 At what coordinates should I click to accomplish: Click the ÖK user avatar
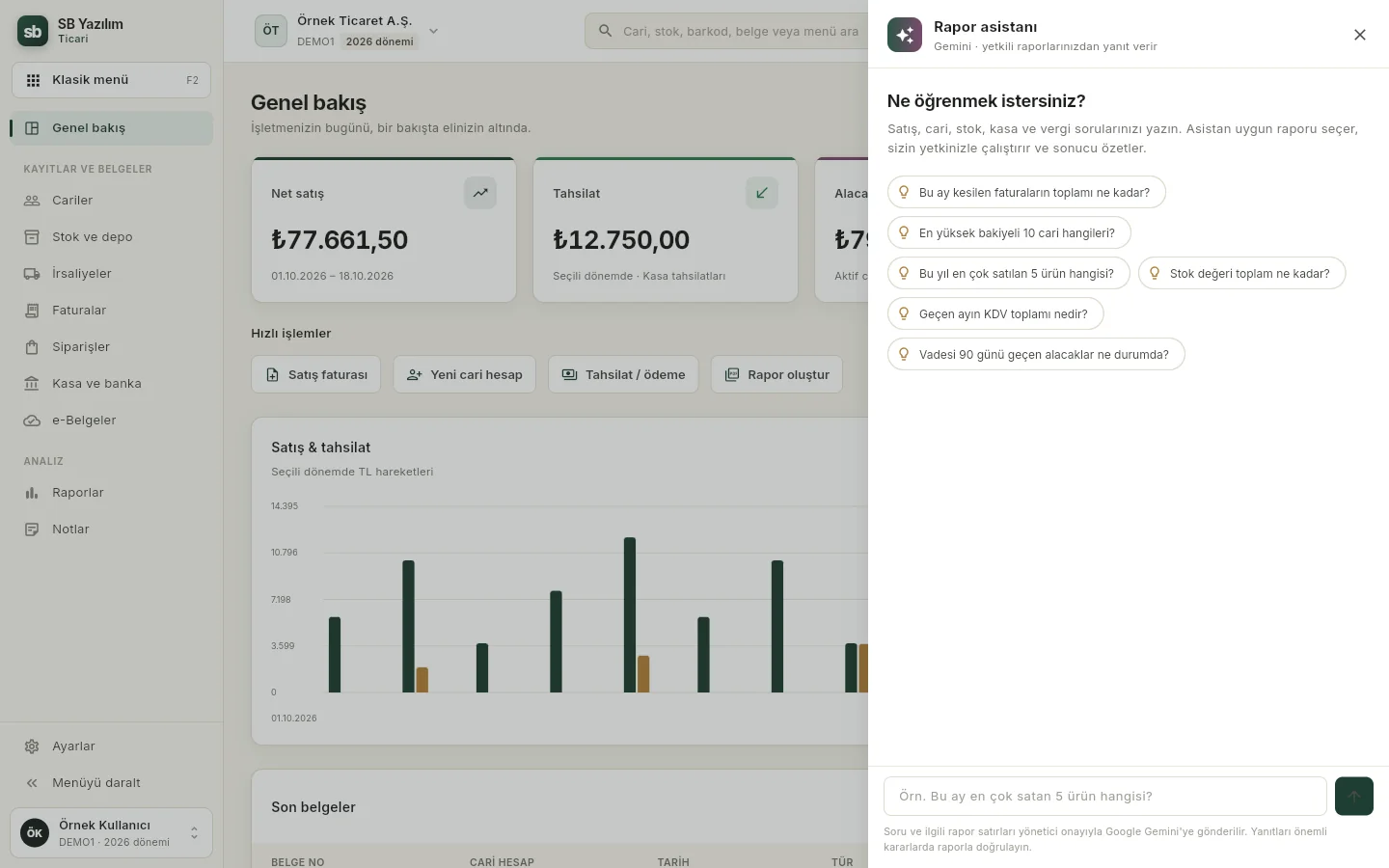coord(35,833)
